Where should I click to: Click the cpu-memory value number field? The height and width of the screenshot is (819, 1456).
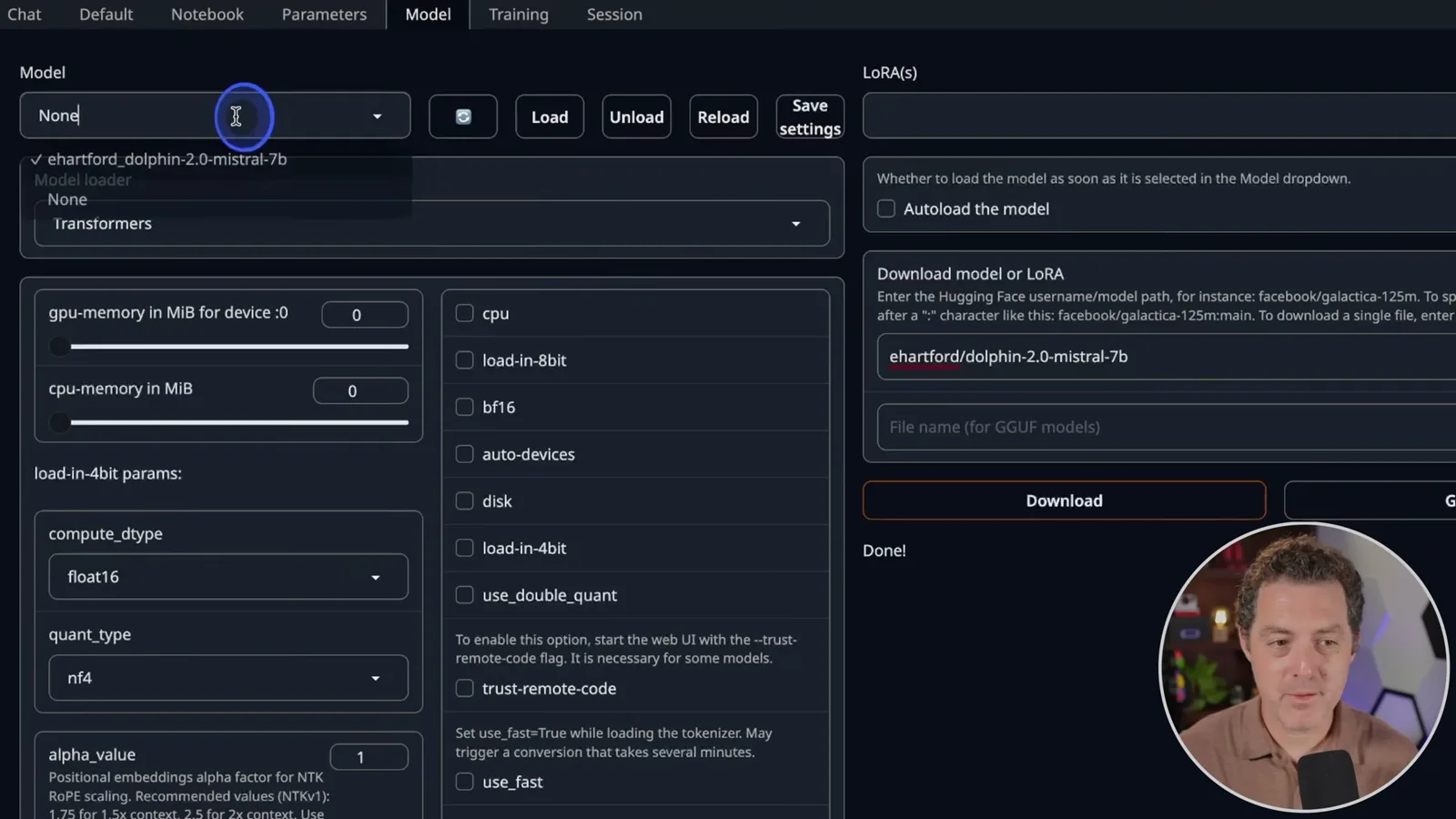[360, 390]
